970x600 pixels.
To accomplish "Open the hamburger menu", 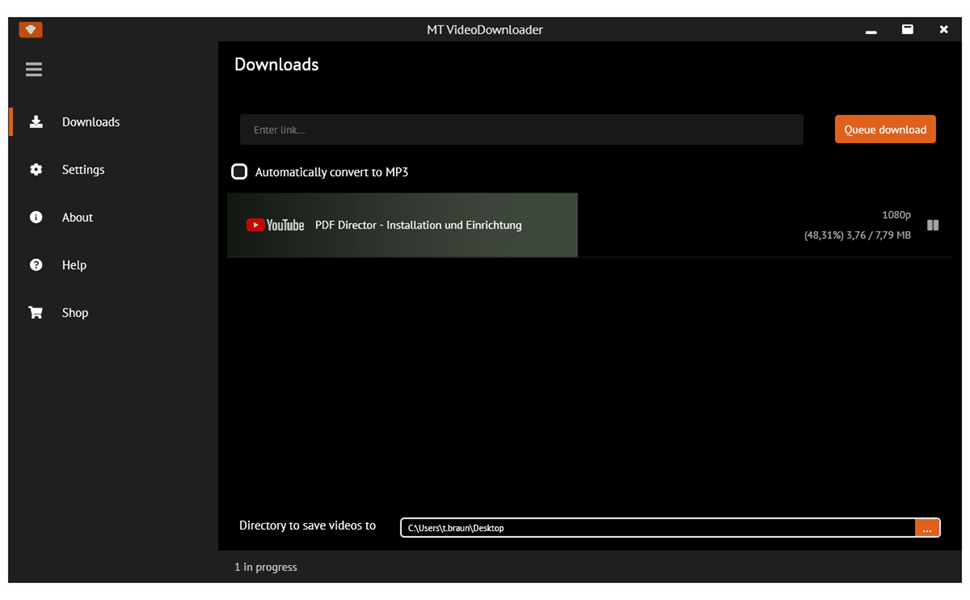I will (x=33, y=69).
